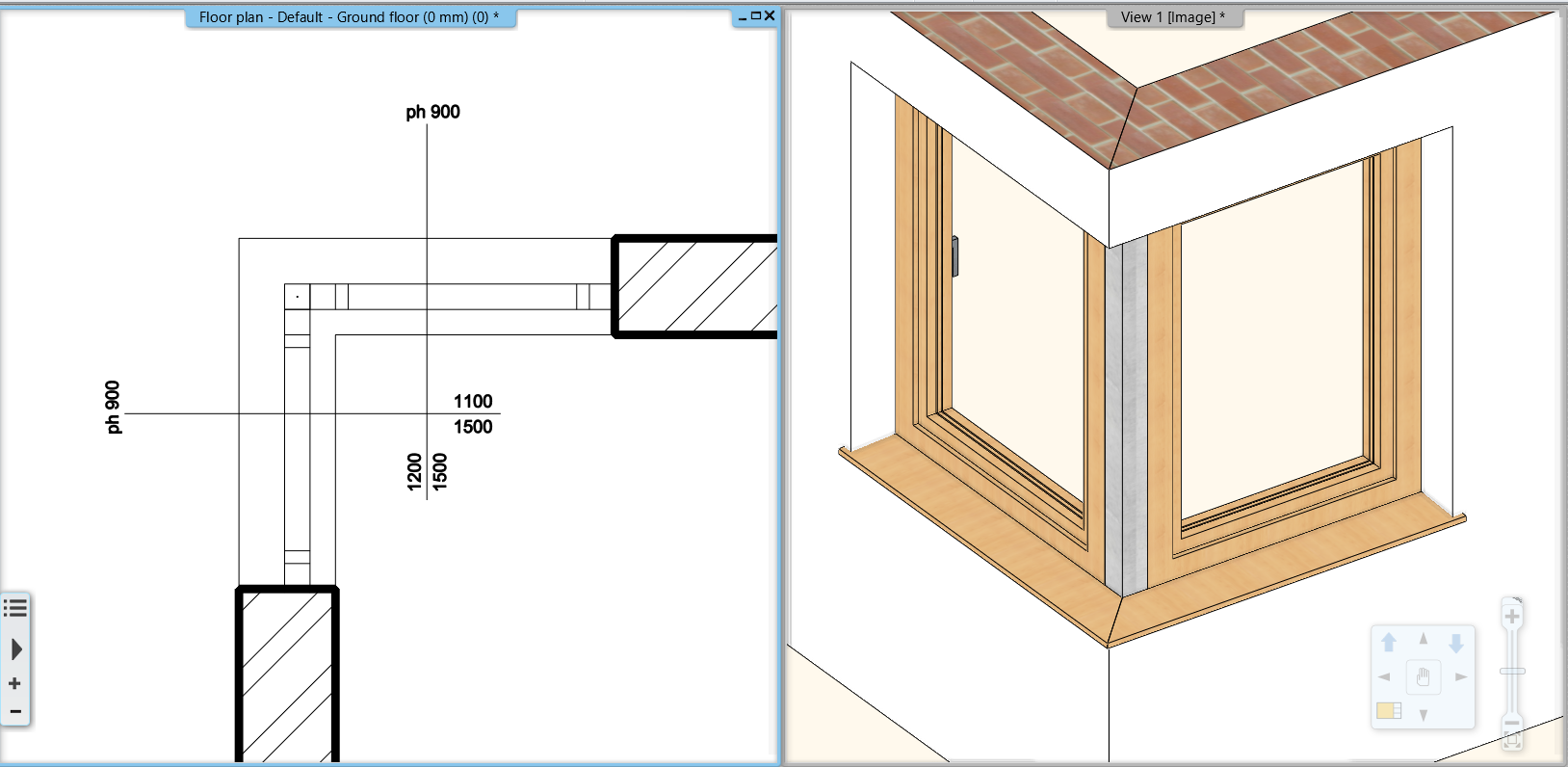Image resolution: width=1568 pixels, height=767 pixels.
Task: Click the minus icon in the left mini toolbar
Action: click(x=15, y=712)
